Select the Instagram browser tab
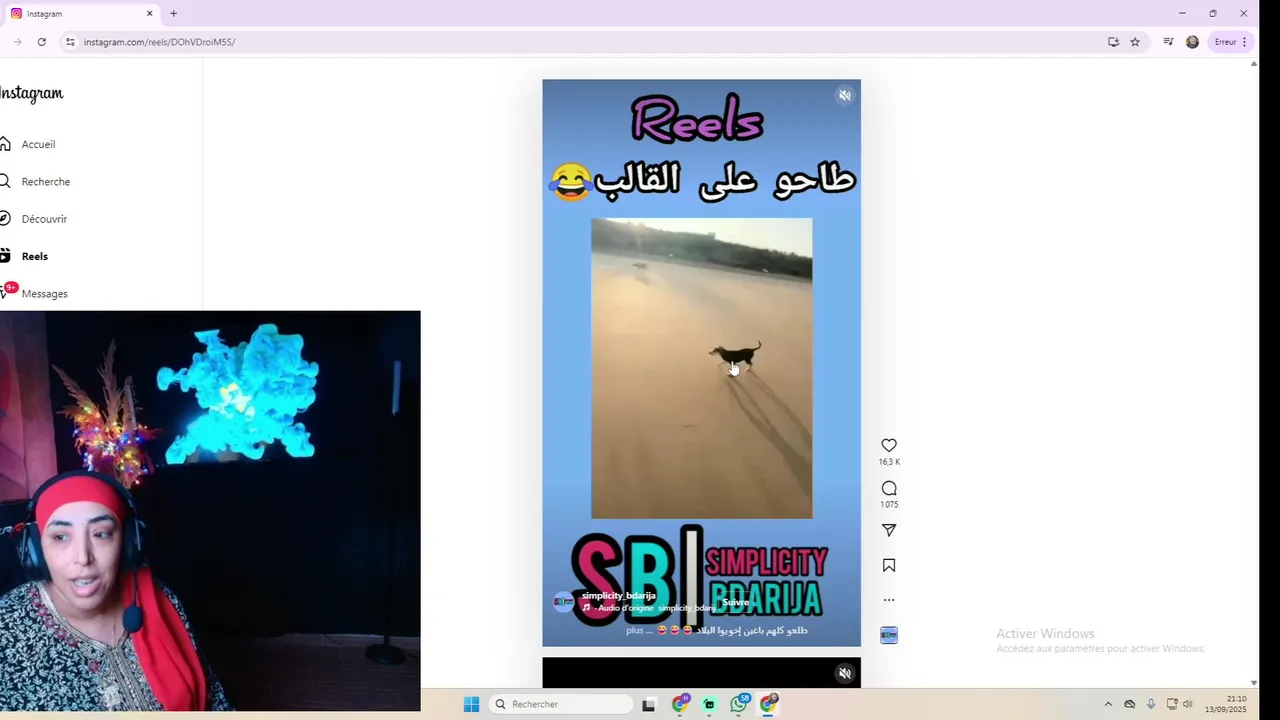1280x720 pixels. 82,14
